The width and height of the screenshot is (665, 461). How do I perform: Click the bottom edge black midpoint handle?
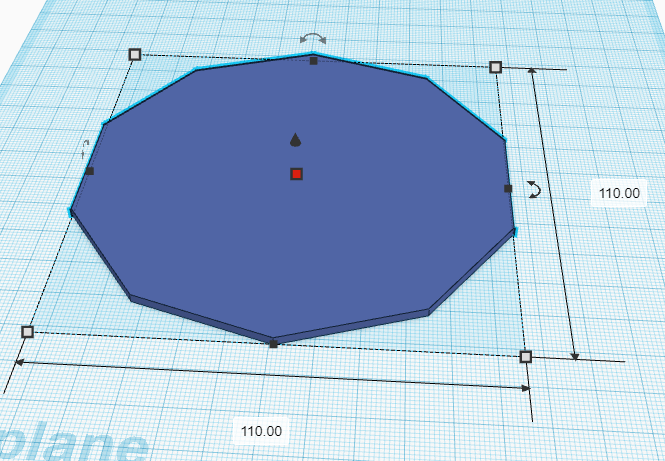pyautogui.click(x=274, y=344)
